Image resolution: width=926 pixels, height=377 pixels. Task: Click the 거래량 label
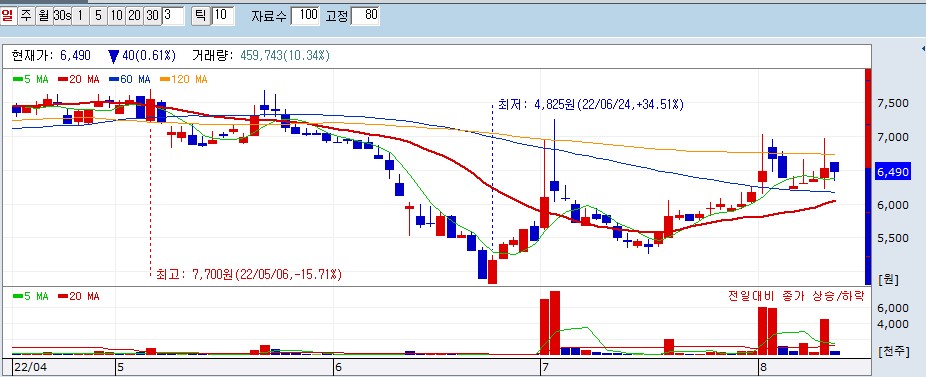click(x=213, y=56)
